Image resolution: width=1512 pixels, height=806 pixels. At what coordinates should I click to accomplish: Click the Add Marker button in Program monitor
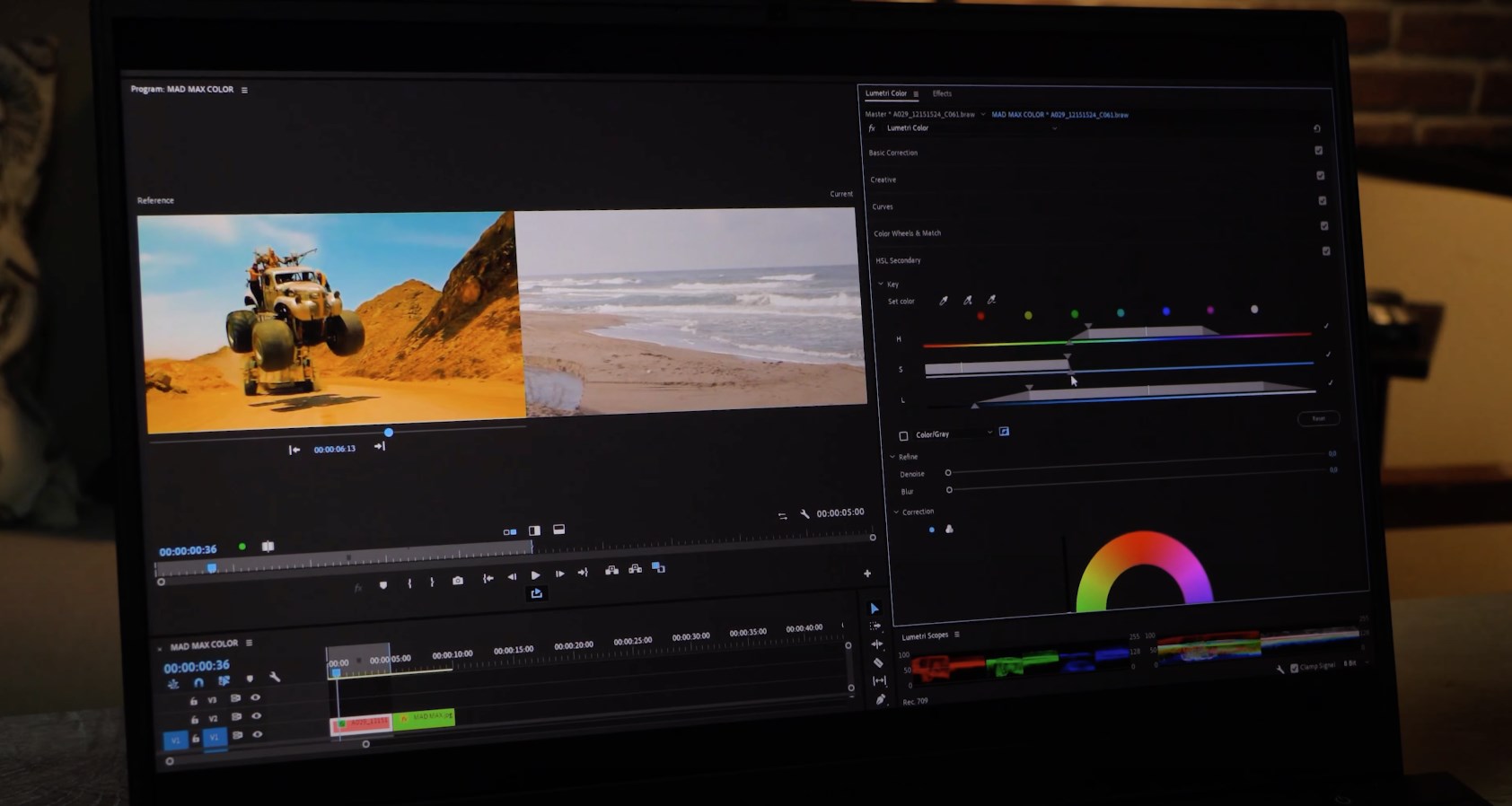coord(383,584)
